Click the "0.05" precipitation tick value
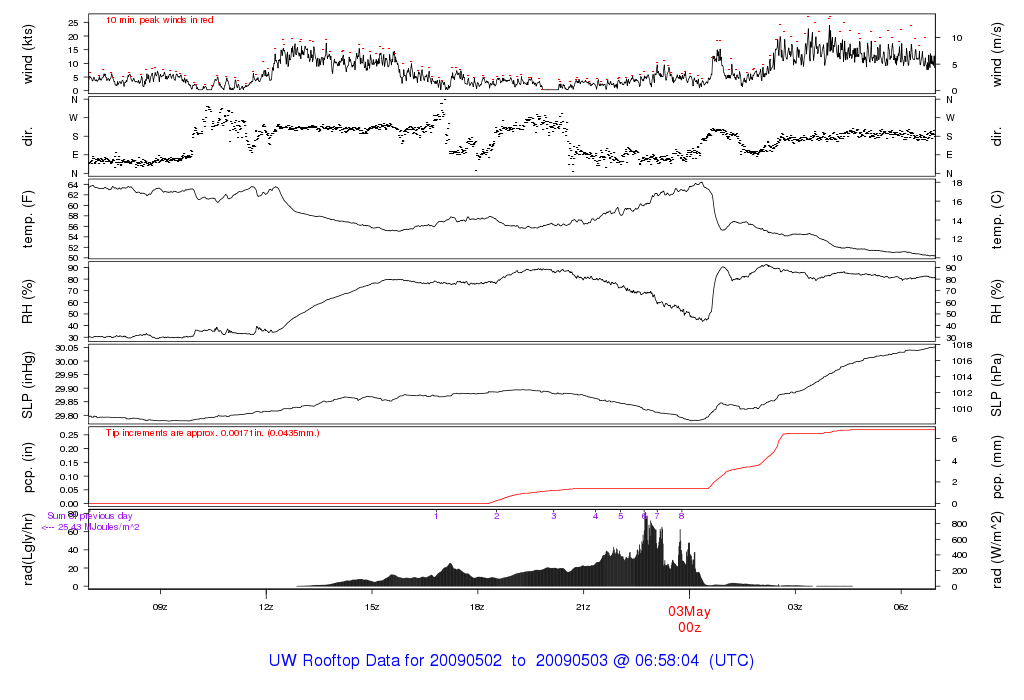The height and width of the screenshot is (700, 1024). 69,490
